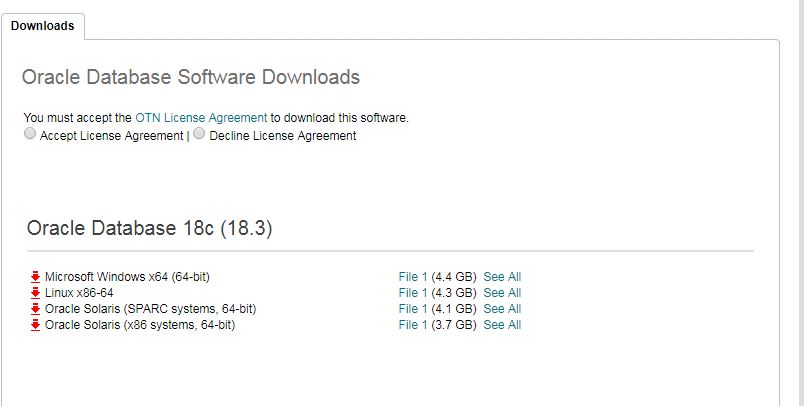Open the OTN License Agreement link
The width and height of the screenshot is (804, 406).
201,118
